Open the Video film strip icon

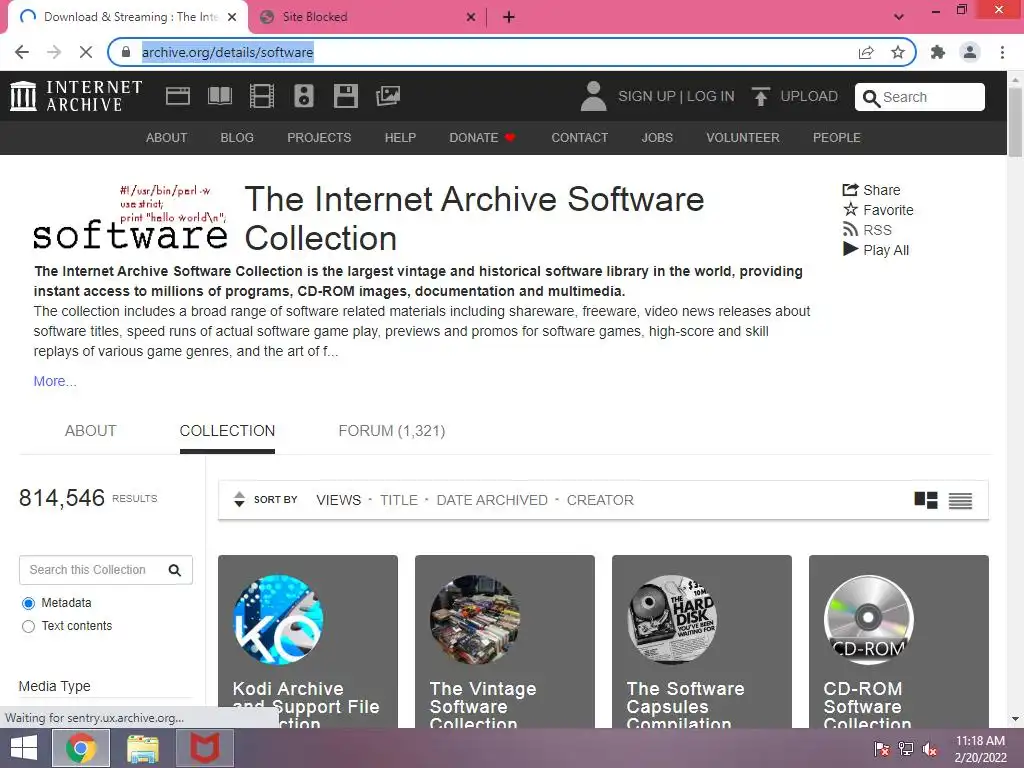tap(262, 96)
